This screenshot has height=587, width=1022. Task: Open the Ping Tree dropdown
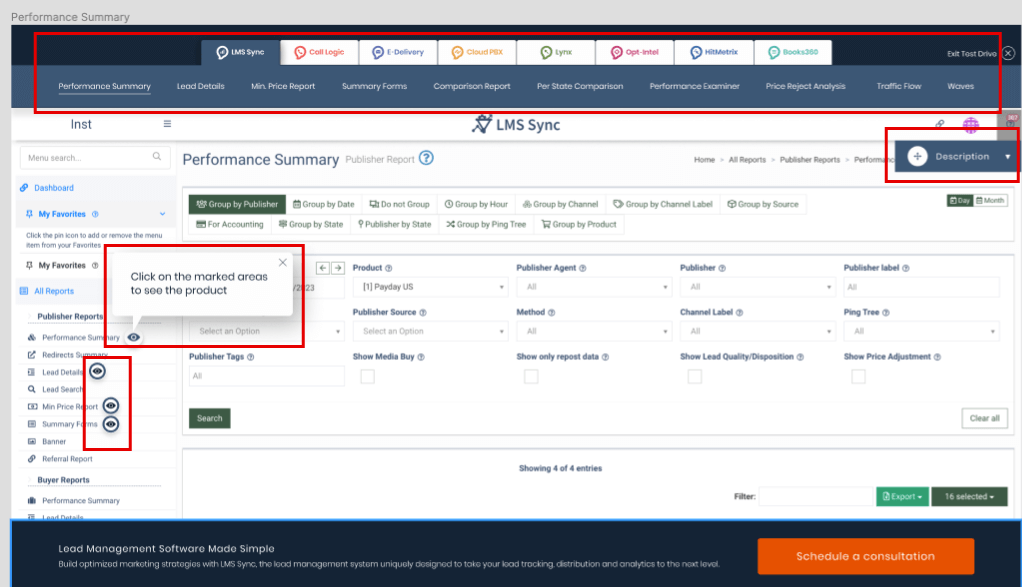click(921, 331)
